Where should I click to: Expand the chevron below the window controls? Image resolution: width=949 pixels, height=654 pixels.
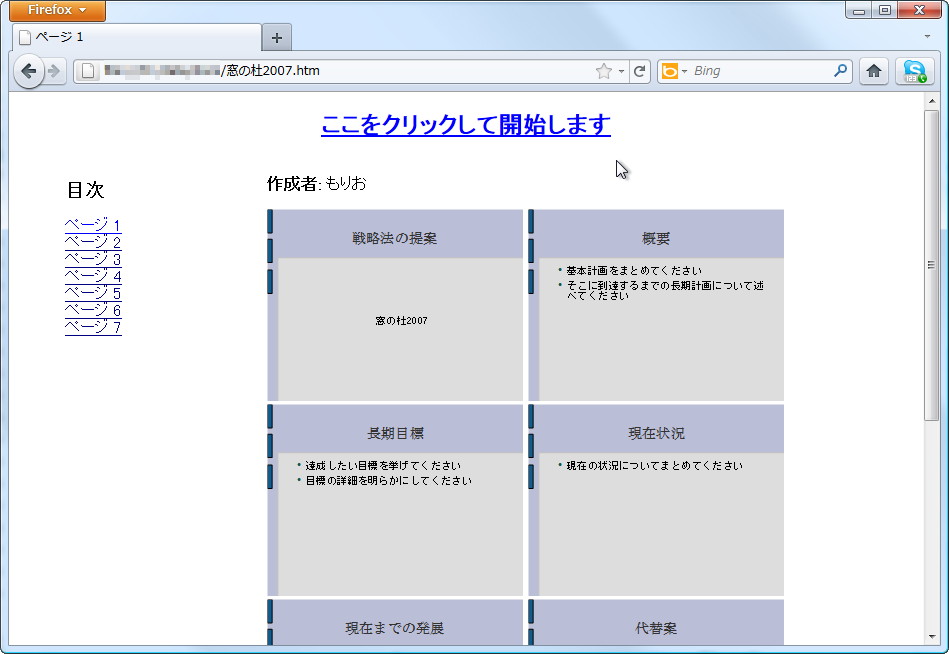928,35
